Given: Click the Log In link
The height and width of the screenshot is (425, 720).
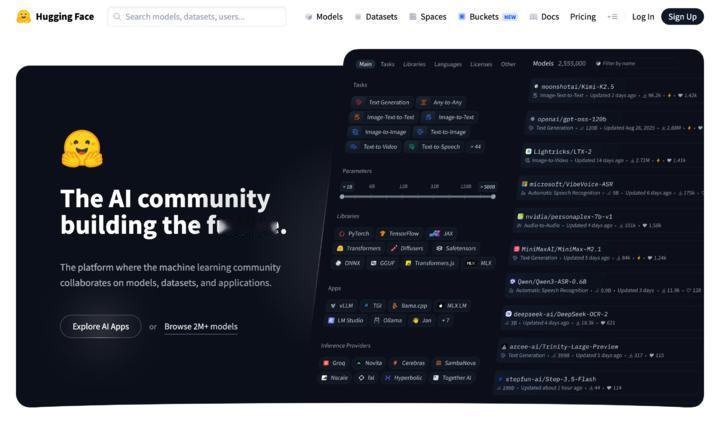Looking at the screenshot, I should click(643, 17).
